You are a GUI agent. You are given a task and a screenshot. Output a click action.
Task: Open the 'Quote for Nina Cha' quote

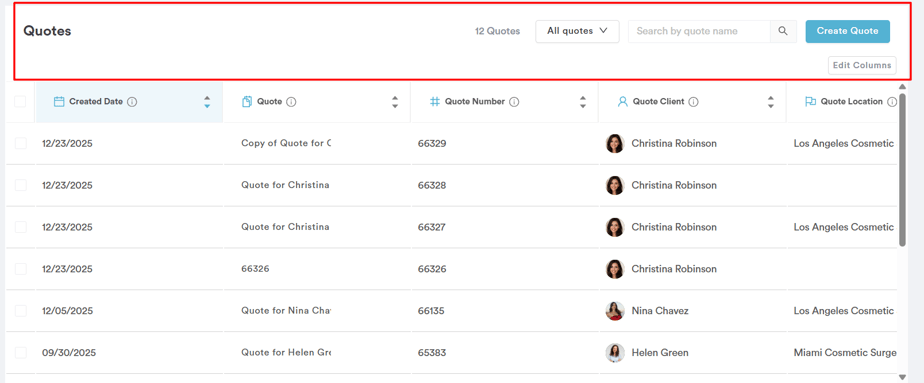click(x=286, y=311)
